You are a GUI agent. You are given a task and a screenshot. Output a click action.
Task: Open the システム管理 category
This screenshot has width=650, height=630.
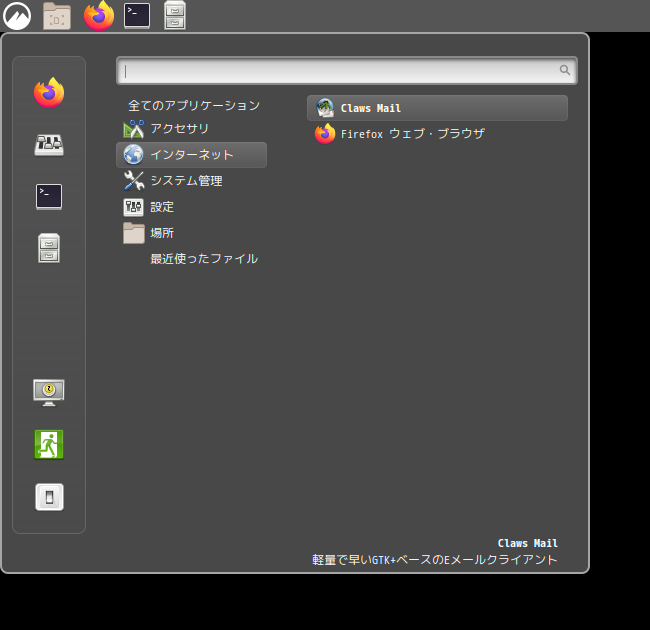point(192,181)
